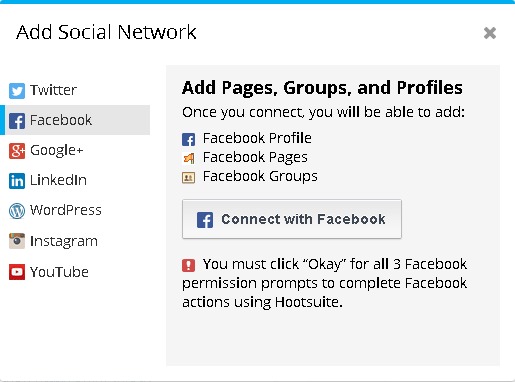
Task: Open the WordPress network option
Action: coord(76,210)
